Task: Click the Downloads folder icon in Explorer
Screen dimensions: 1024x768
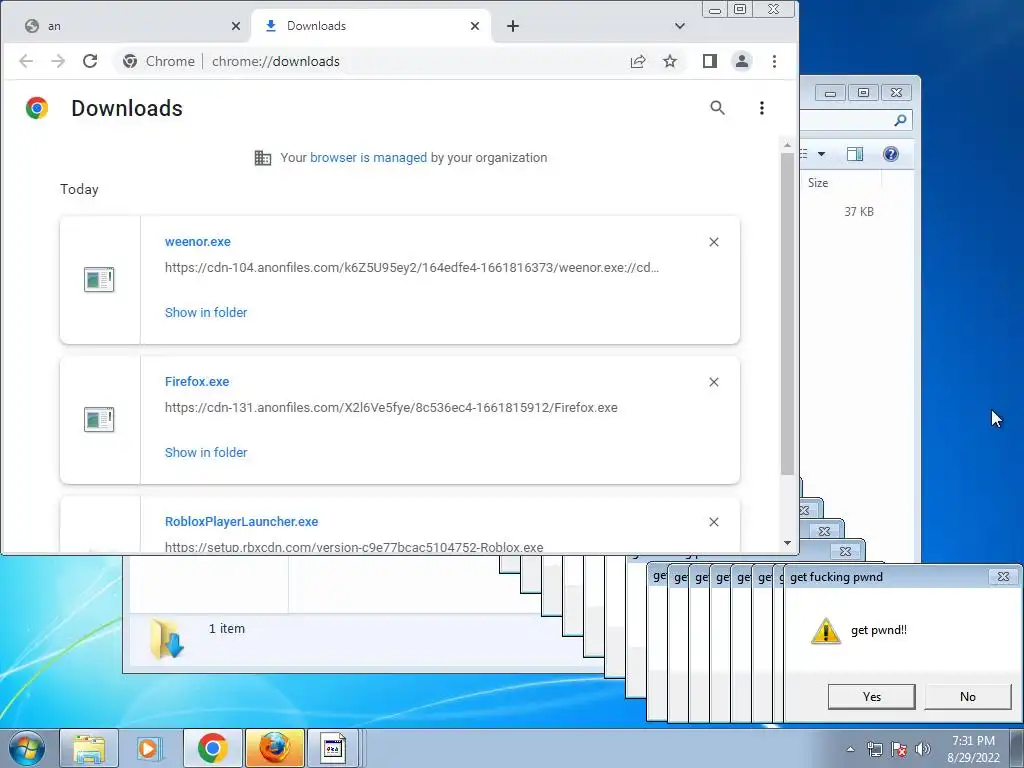Action: pyautogui.click(x=167, y=639)
